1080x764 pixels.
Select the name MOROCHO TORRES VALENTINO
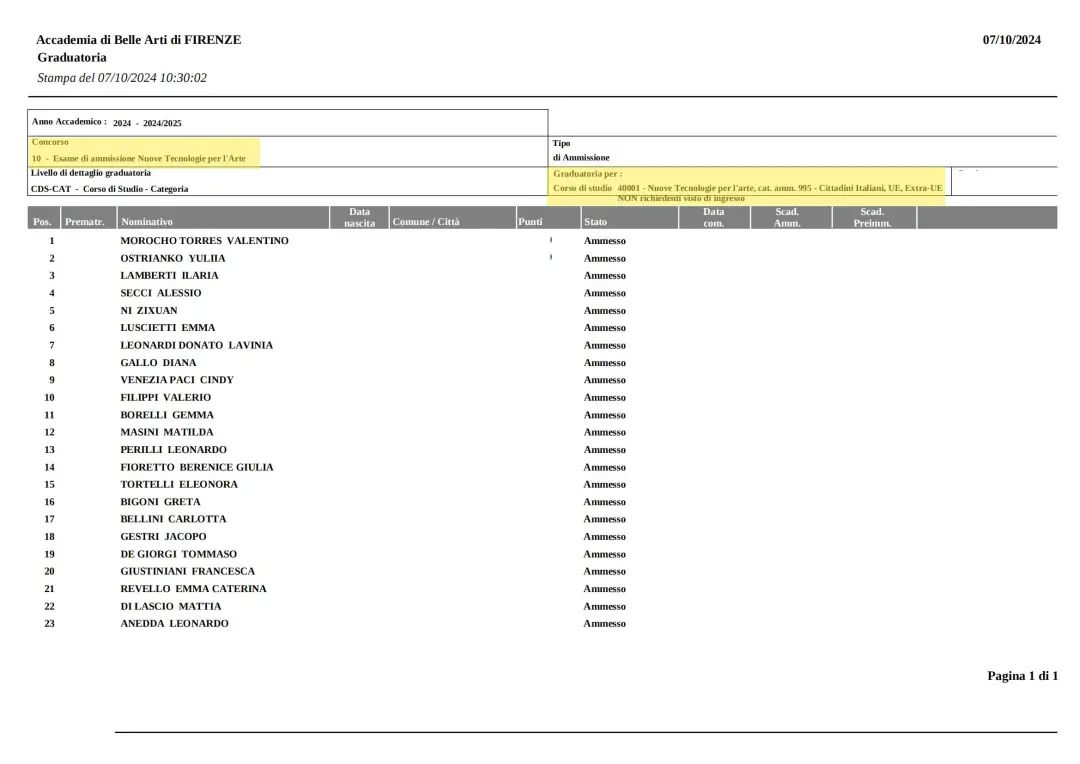204,241
